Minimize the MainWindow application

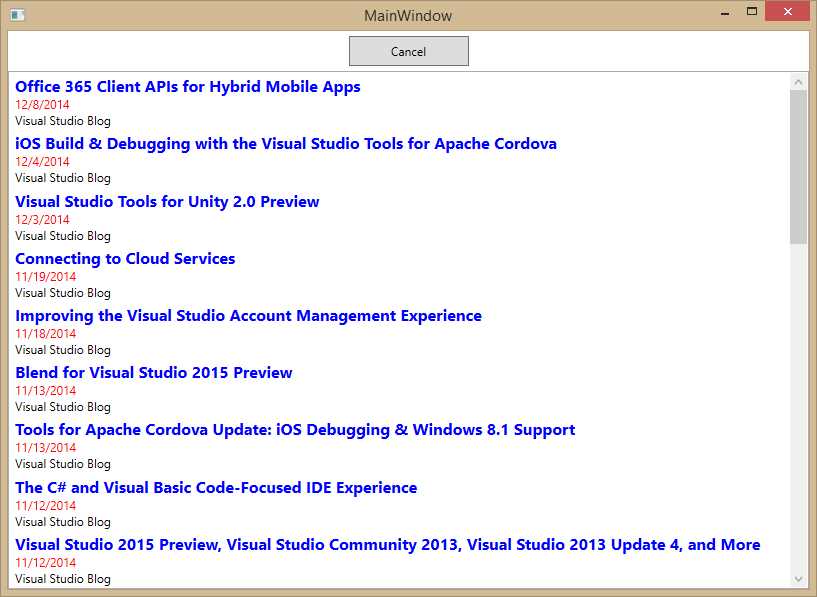[723, 11]
